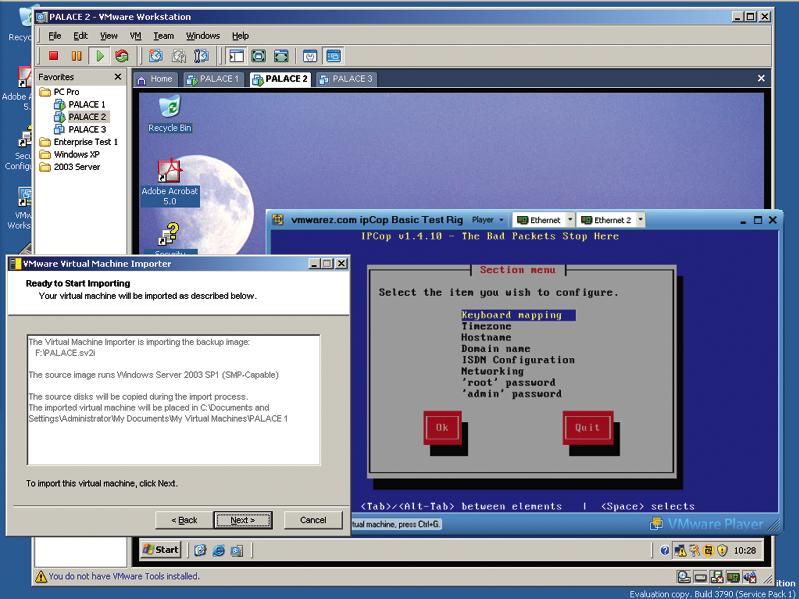Select Timezone in the IPCop section menu
This screenshot has width=799, height=599.
[x=486, y=326]
